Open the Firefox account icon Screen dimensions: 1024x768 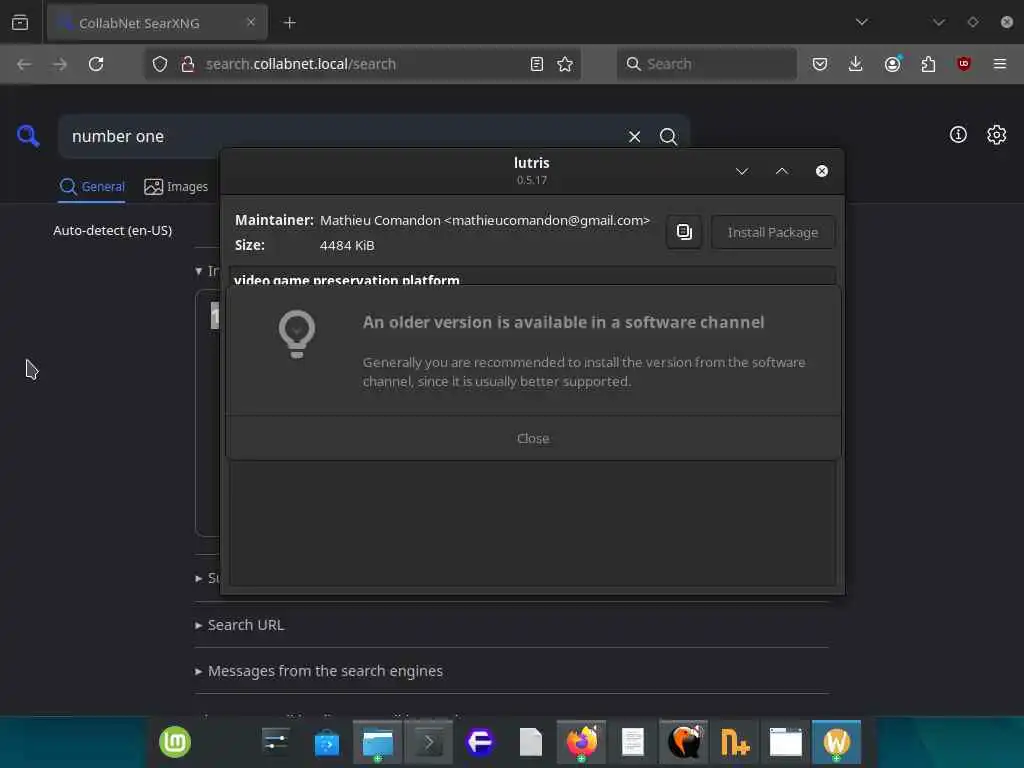tap(893, 64)
